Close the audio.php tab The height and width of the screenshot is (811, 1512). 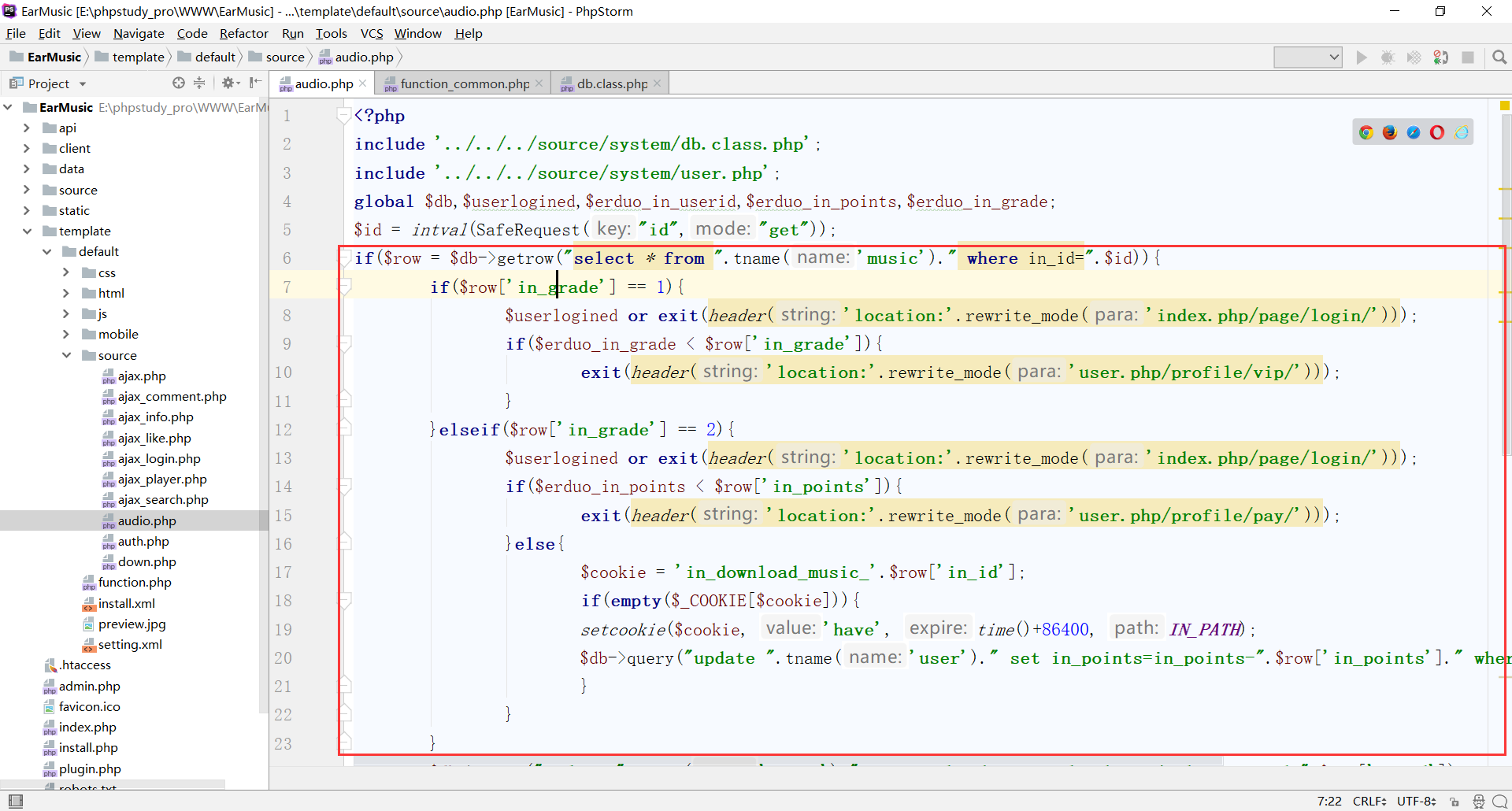pos(362,83)
